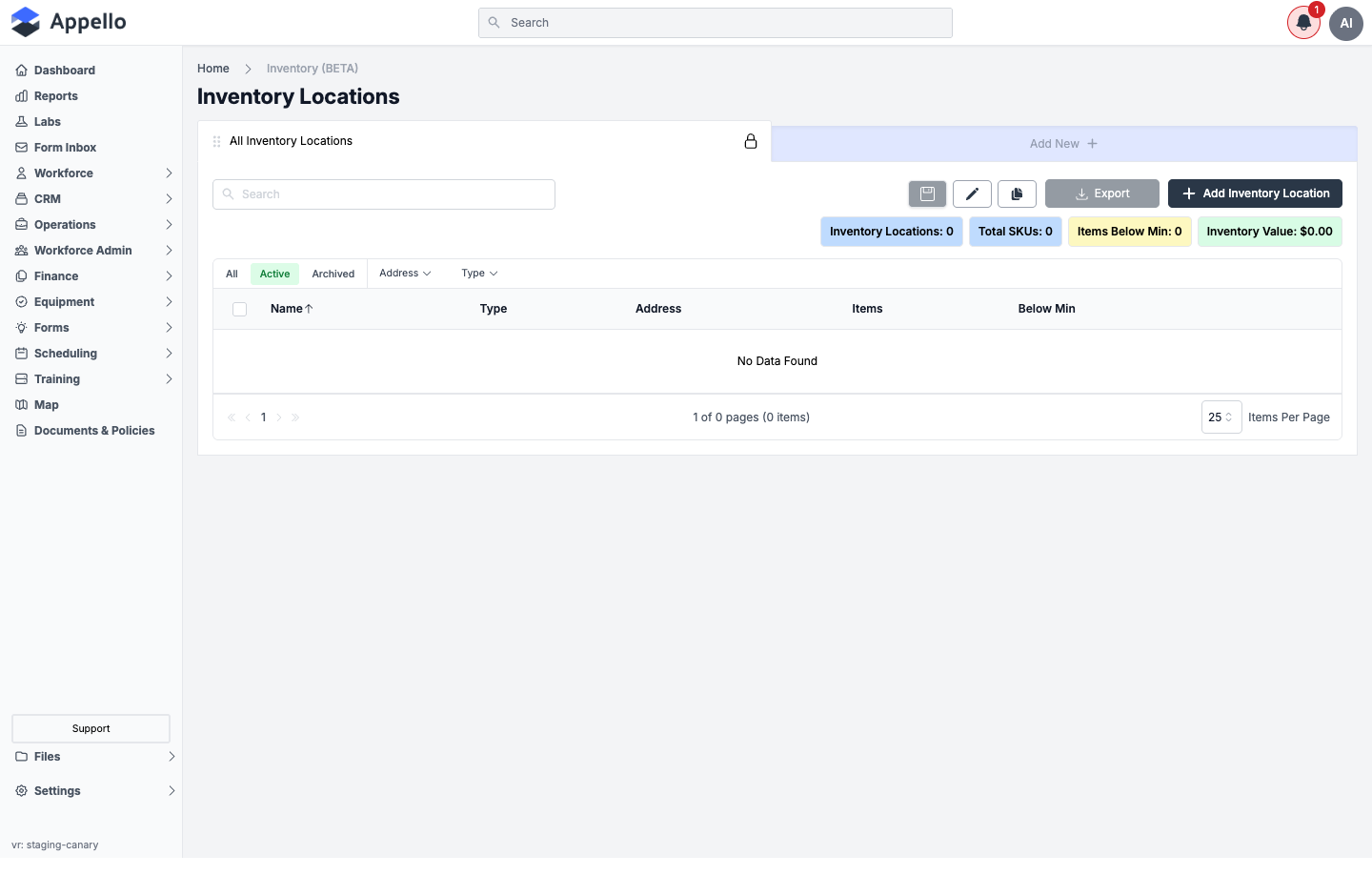Go to next page arrow
The height and width of the screenshot is (875, 1372).
(x=279, y=417)
